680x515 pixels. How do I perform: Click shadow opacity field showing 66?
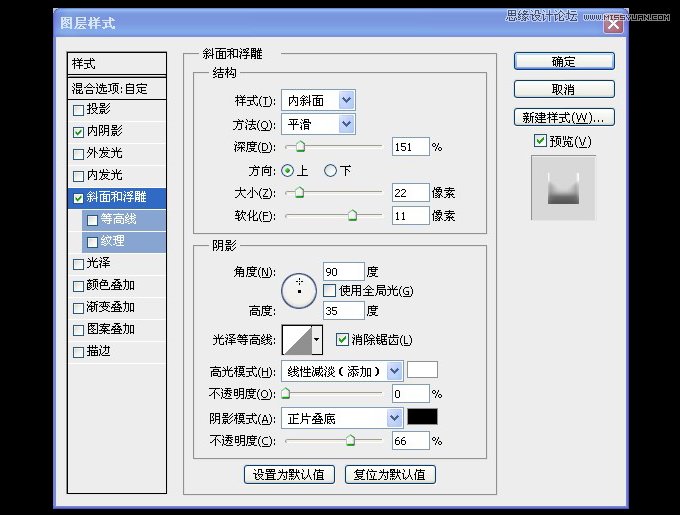pyautogui.click(x=410, y=441)
